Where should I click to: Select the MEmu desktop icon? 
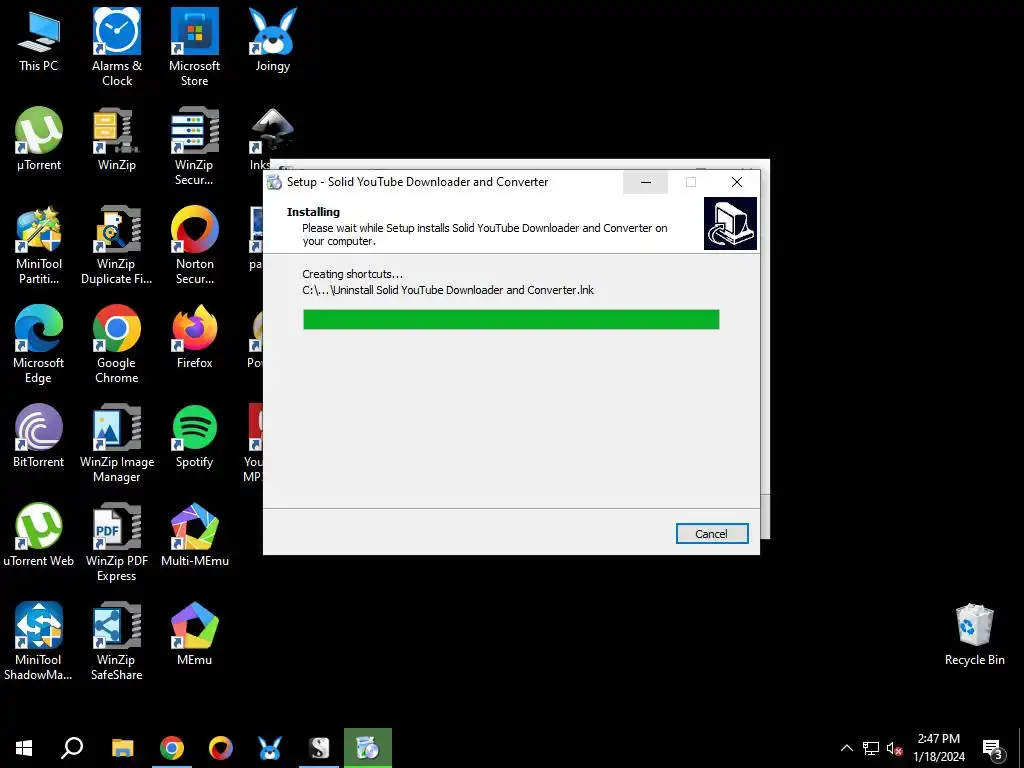point(195,633)
